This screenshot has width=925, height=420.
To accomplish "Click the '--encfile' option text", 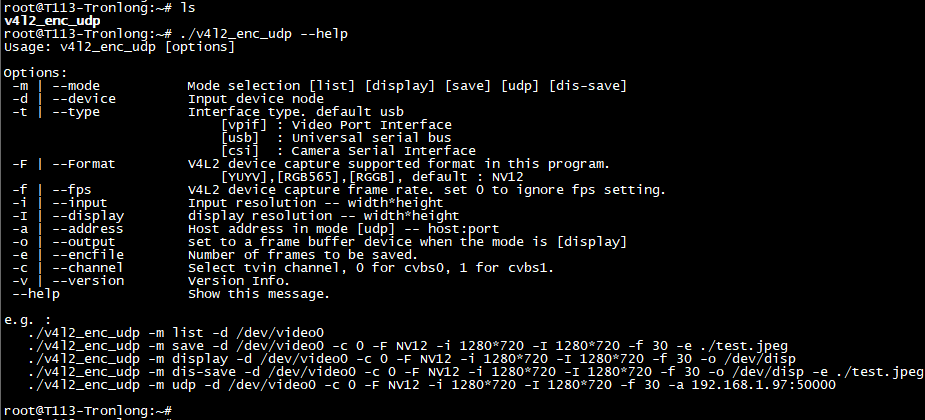I will click(88, 255).
